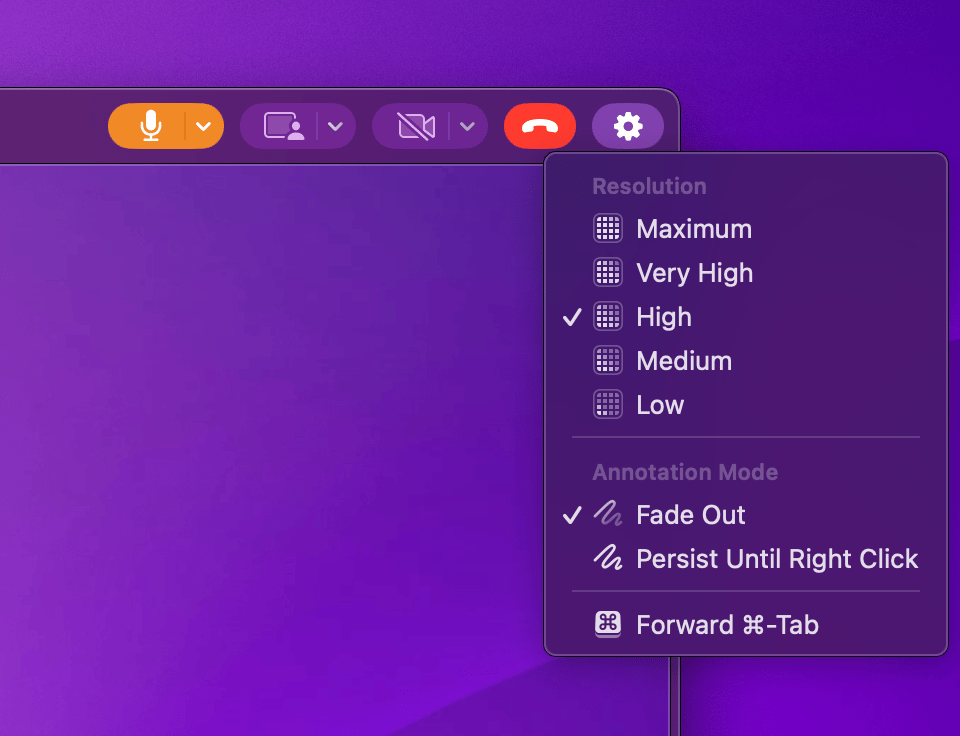The height and width of the screenshot is (736, 960).
Task: Open the microphone options chevron
Action: pos(204,126)
